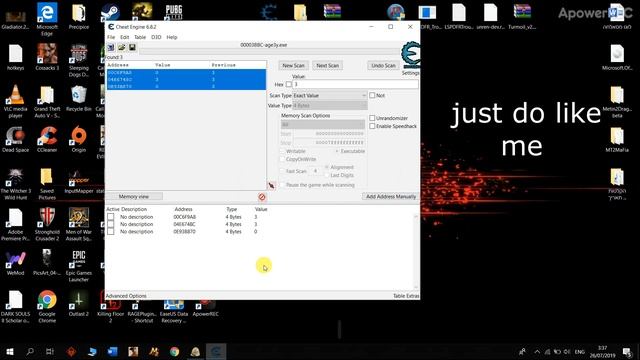Enable the Unrandomizer checkbox
This screenshot has height=360, width=640.
[x=372, y=118]
